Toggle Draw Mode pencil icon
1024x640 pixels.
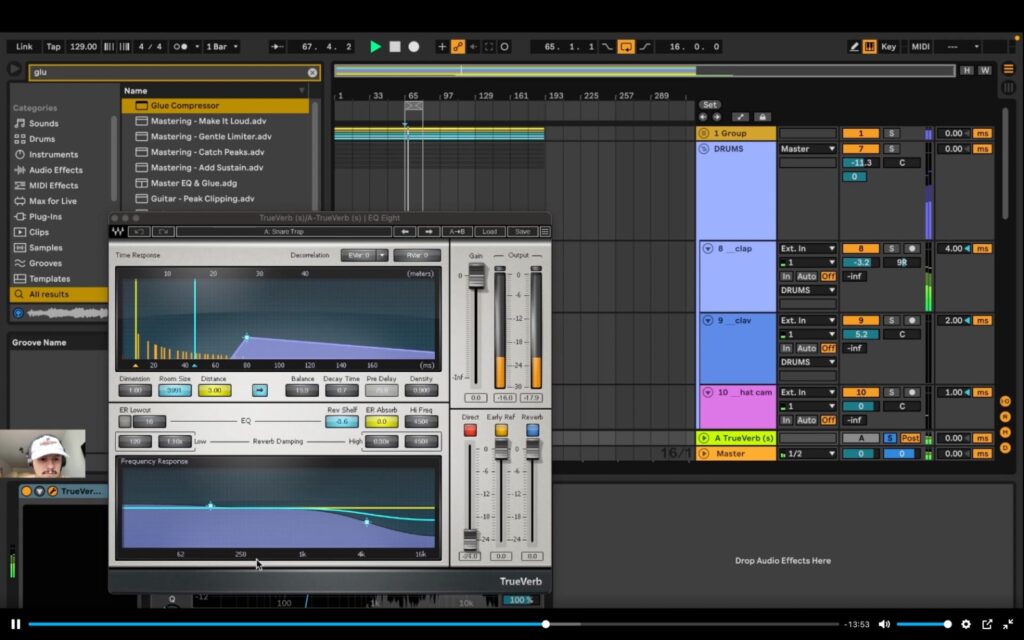click(854, 46)
